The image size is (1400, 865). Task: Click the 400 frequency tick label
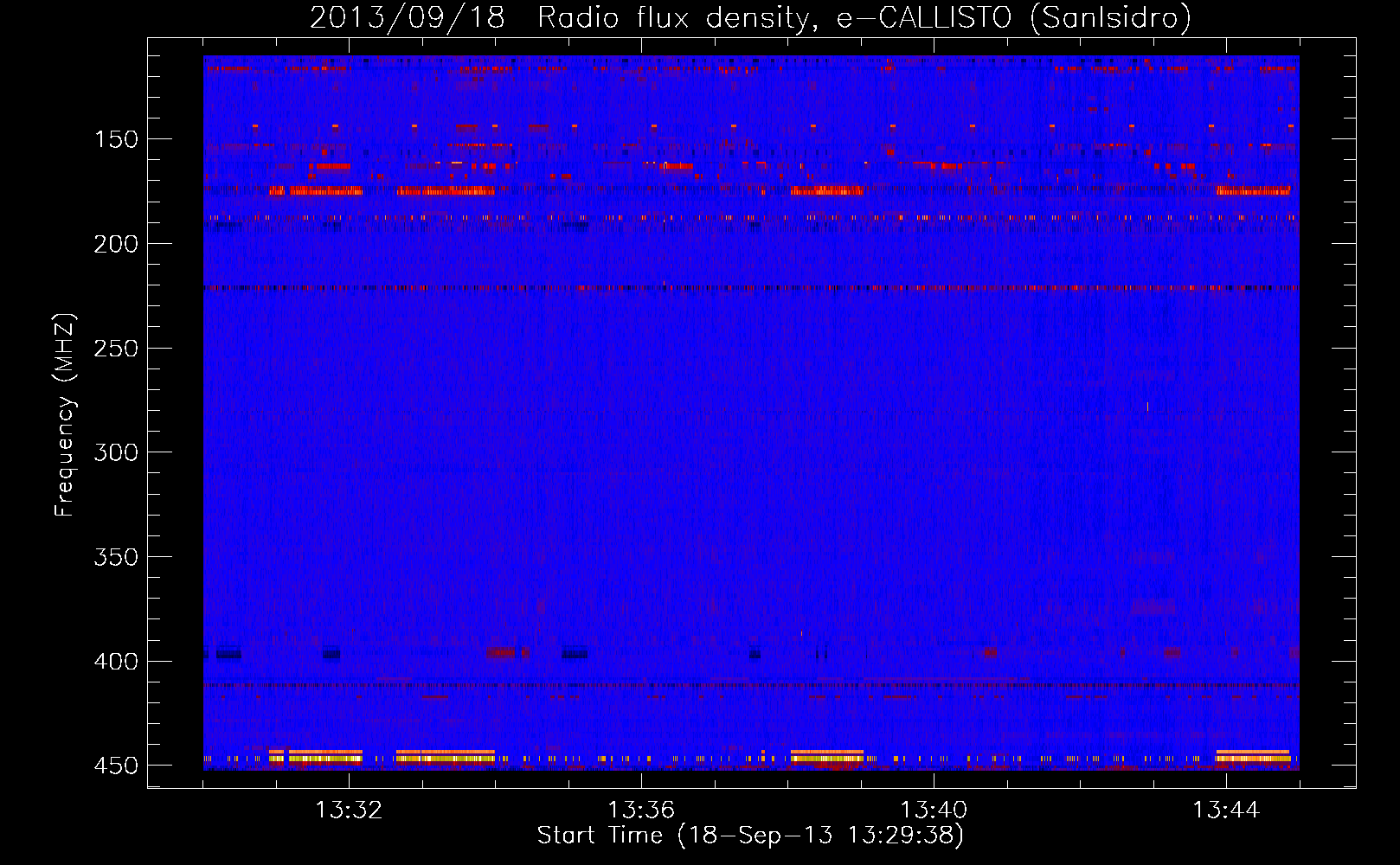116,662
